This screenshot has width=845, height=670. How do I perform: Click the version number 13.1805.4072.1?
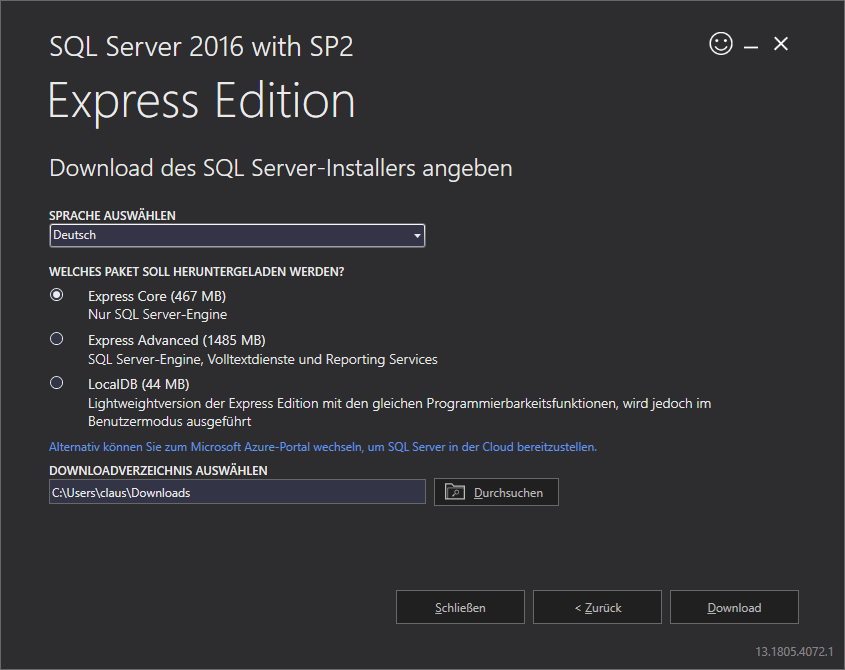pyautogui.click(x=794, y=651)
